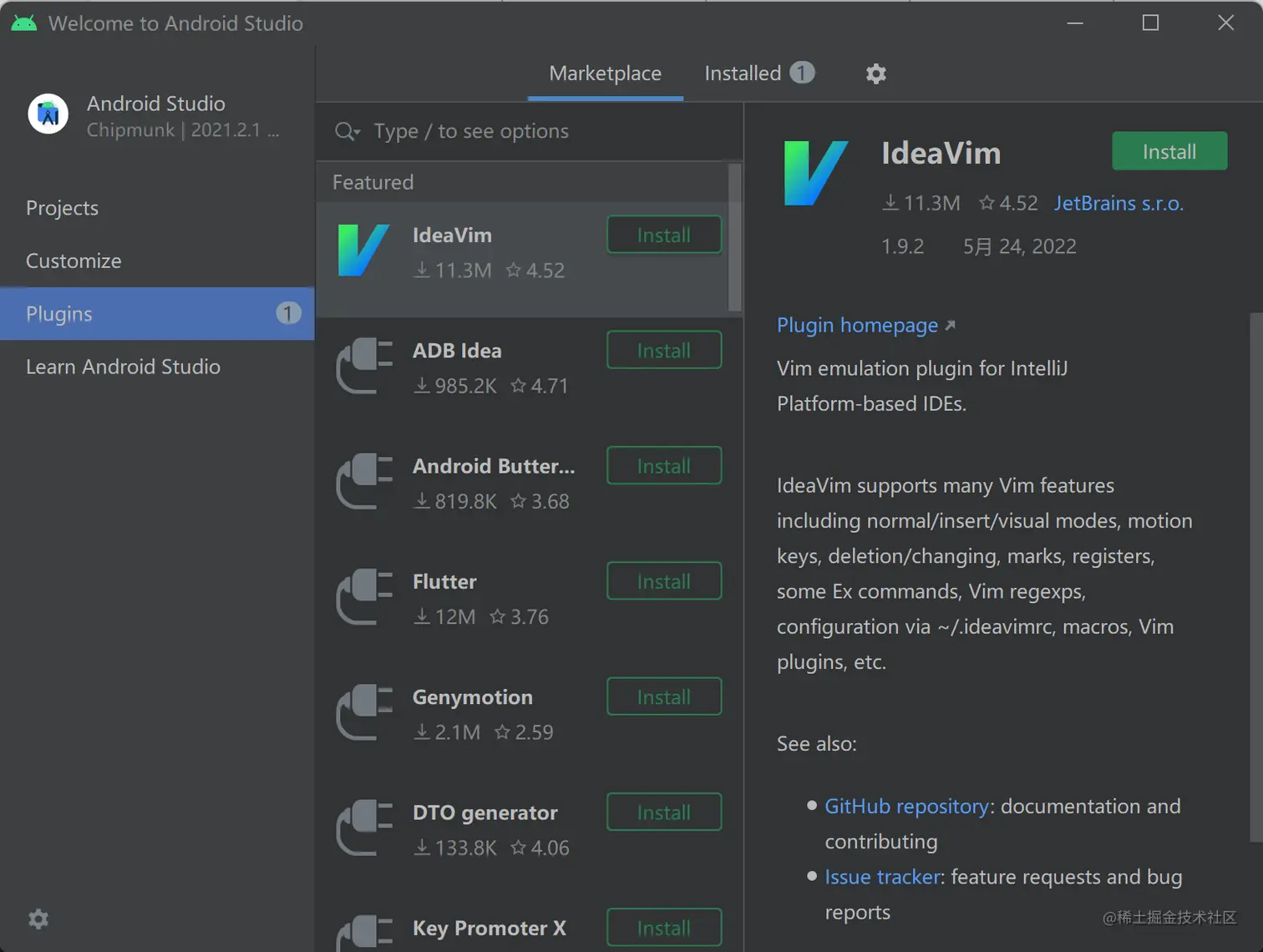Screen dimensions: 1263x952
Task: Click Genymotion's 2.1M download count
Action: point(448,732)
